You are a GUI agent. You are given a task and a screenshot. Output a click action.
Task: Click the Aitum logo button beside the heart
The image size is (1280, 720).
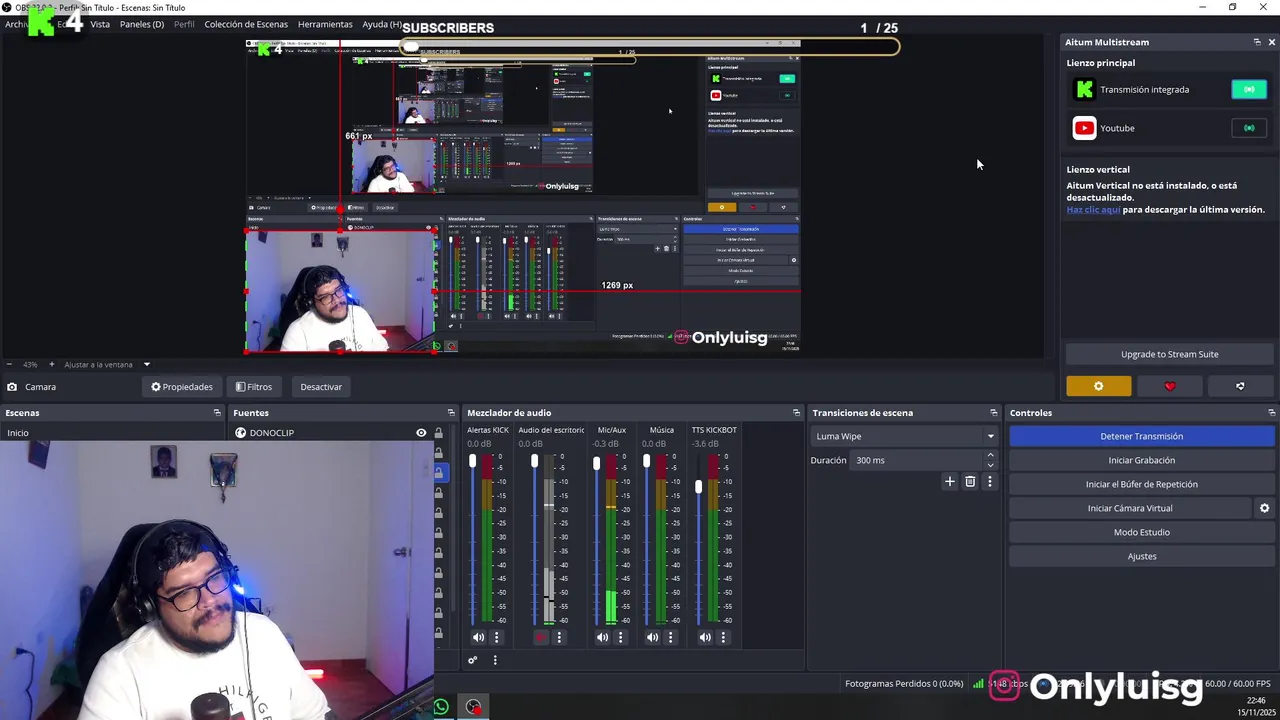click(x=1240, y=386)
